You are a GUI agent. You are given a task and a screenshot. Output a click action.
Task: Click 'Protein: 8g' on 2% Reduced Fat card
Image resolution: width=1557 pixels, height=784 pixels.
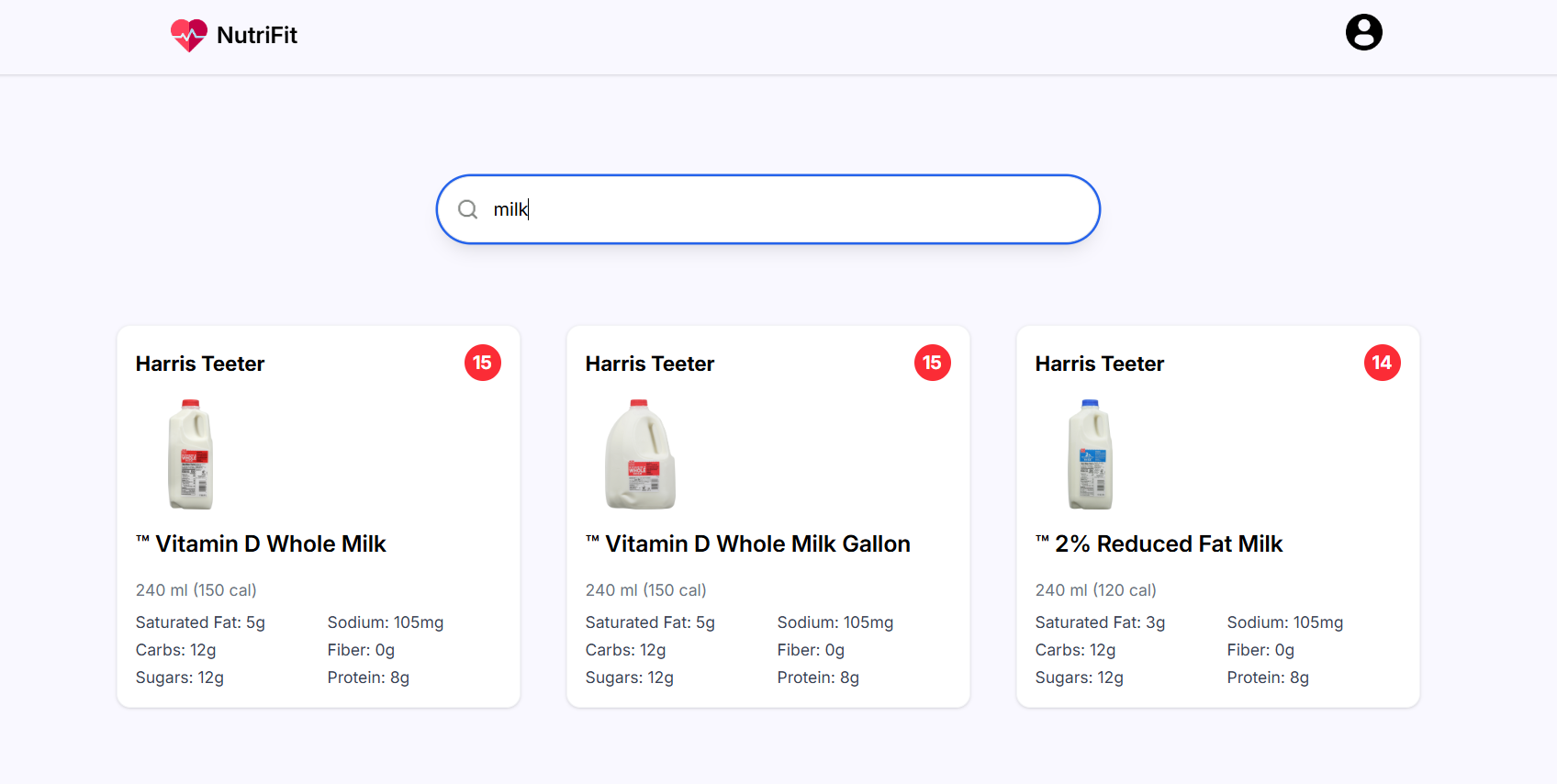(x=1268, y=678)
